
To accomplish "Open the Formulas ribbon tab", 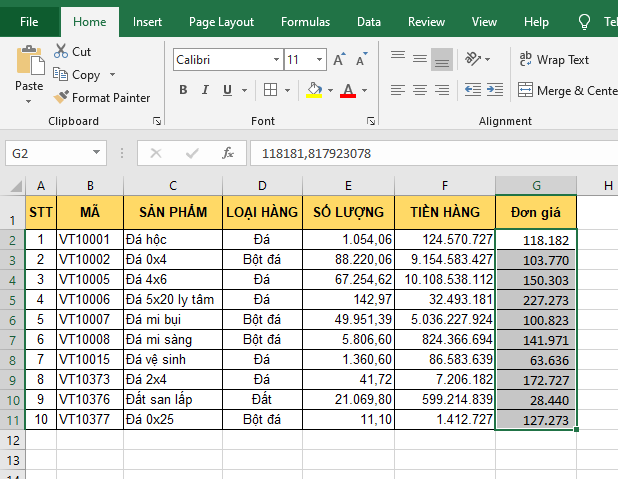I will (x=305, y=21).
